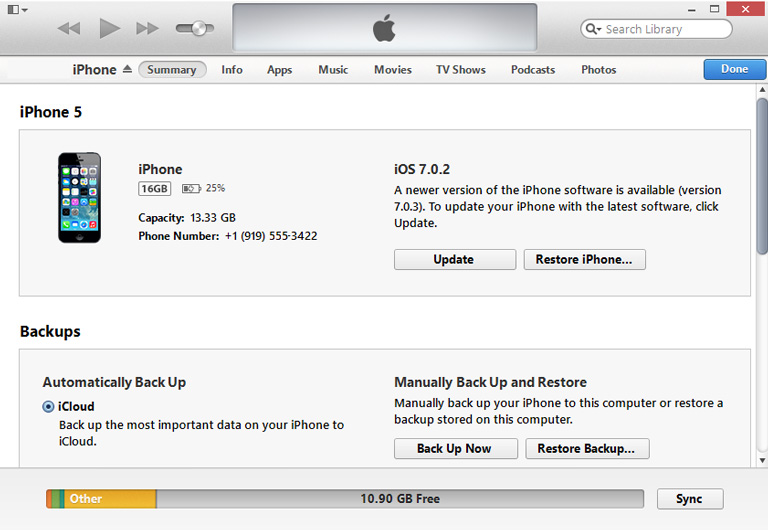Click the Other segment of storage bar
The height and width of the screenshot is (530, 768).
110,499
